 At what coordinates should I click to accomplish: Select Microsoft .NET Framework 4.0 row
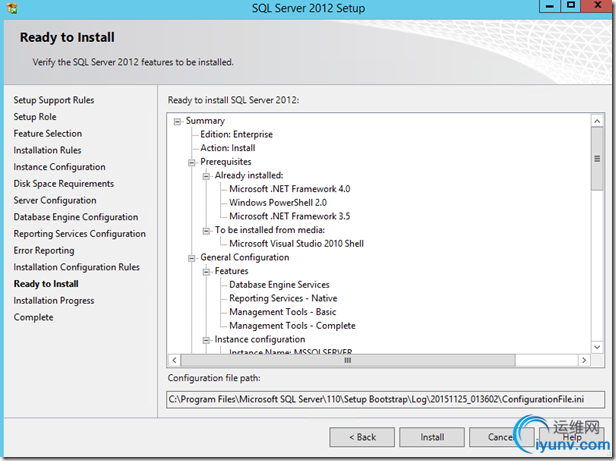[290, 189]
